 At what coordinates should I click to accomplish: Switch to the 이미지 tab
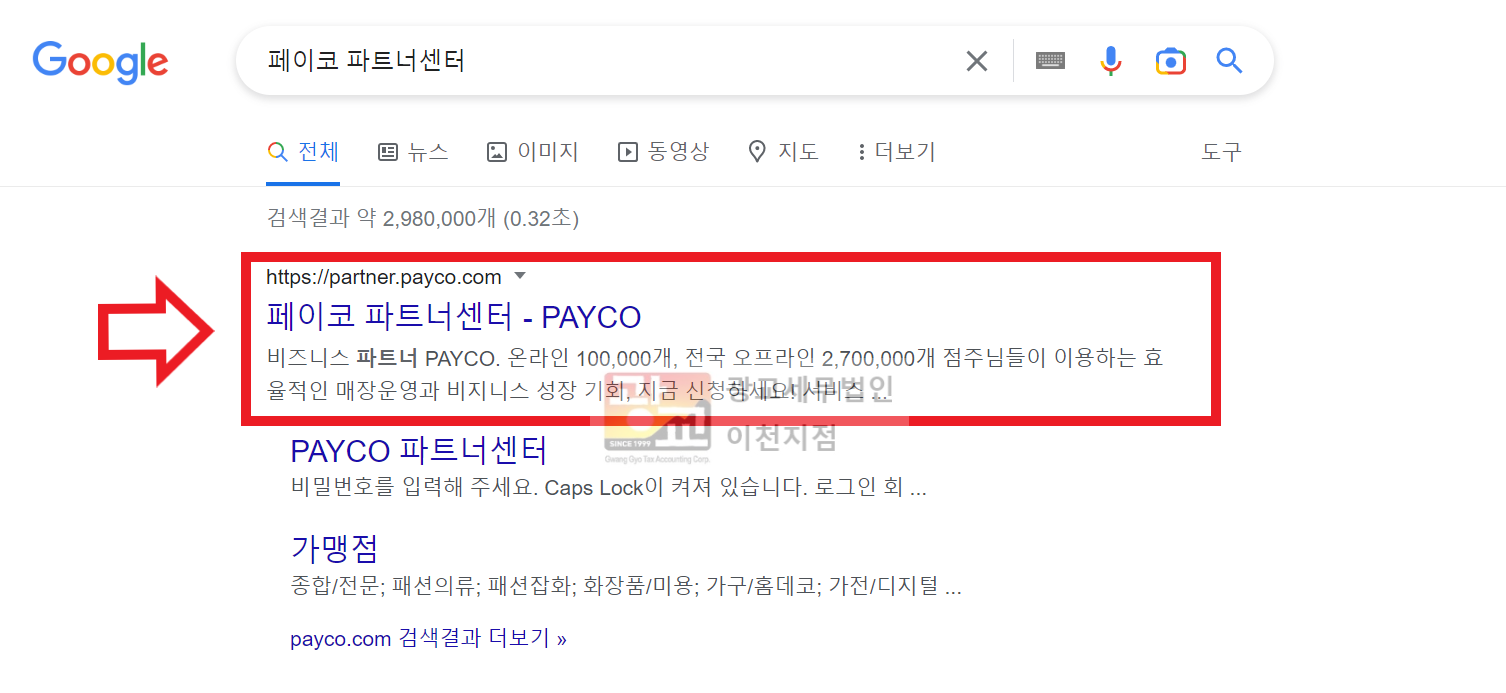click(532, 152)
